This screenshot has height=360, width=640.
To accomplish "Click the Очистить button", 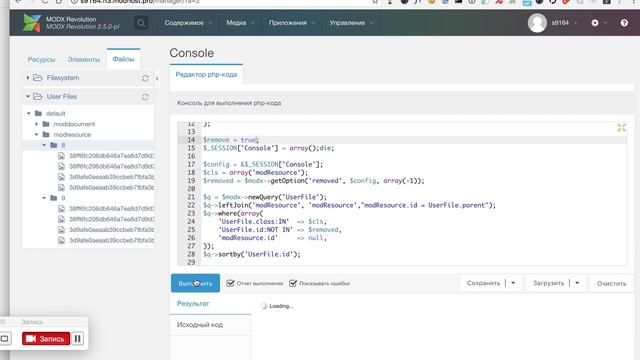I will 611,283.
